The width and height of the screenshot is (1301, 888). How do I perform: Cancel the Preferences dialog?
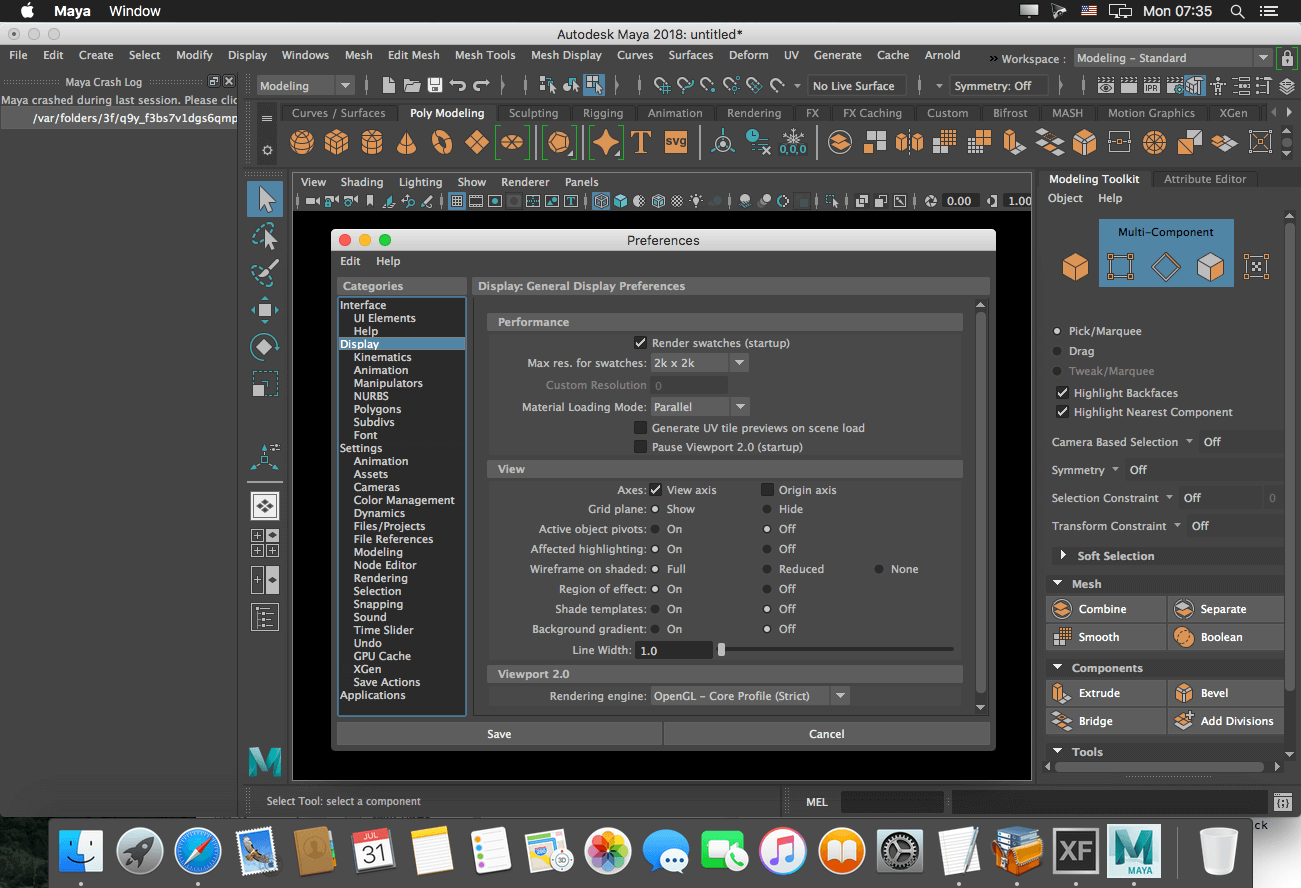coord(827,734)
